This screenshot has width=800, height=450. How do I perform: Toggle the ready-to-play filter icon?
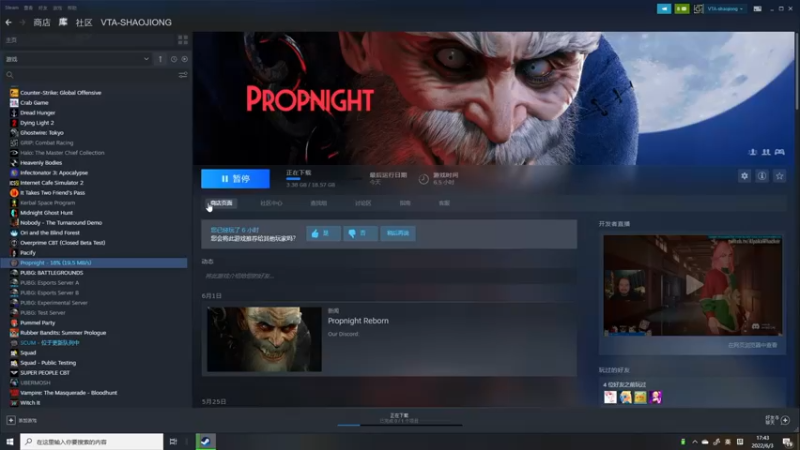(185, 59)
